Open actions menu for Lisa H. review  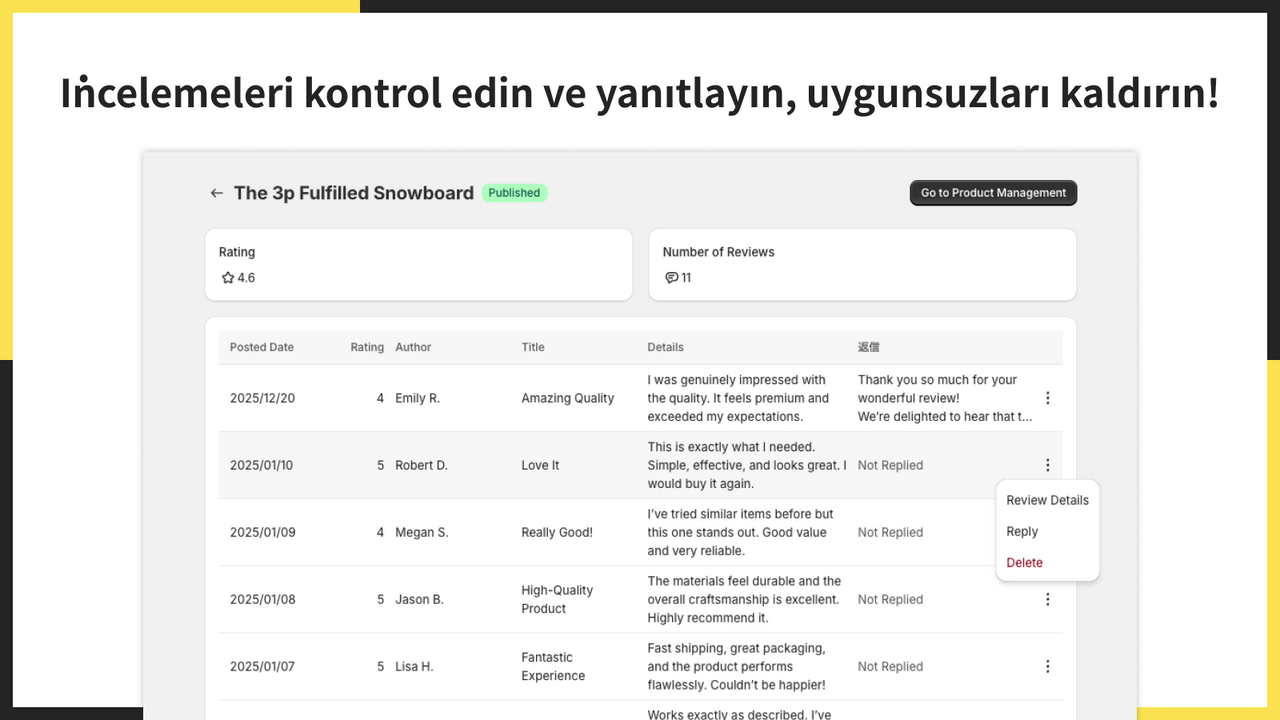[x=1047, y=666]
